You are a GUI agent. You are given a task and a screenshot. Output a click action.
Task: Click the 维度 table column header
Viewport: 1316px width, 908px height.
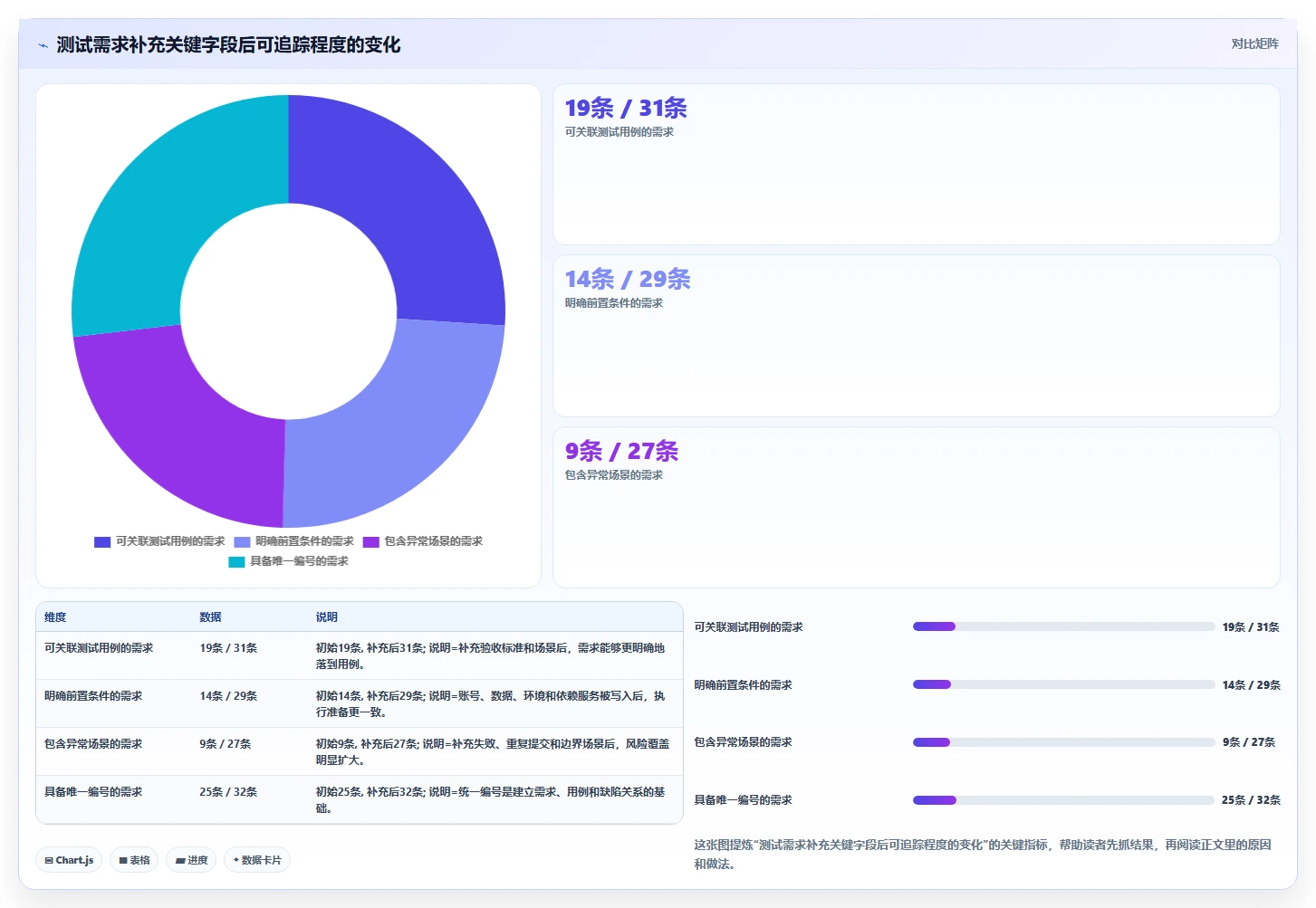point(55,617)
